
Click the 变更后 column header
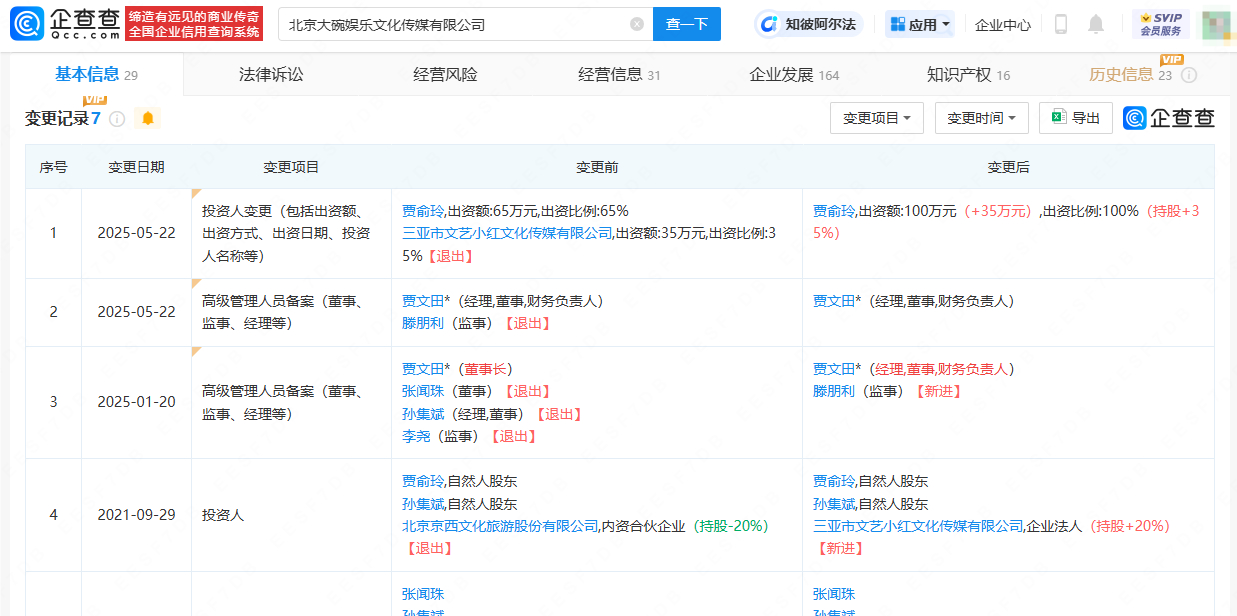1008,167
